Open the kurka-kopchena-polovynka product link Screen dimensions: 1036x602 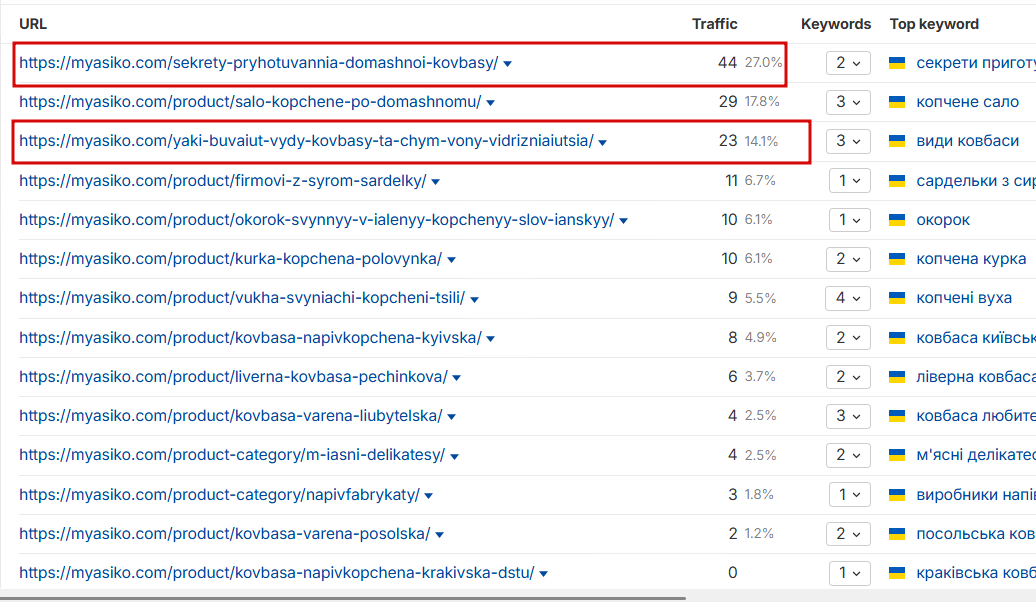(231, 258)
